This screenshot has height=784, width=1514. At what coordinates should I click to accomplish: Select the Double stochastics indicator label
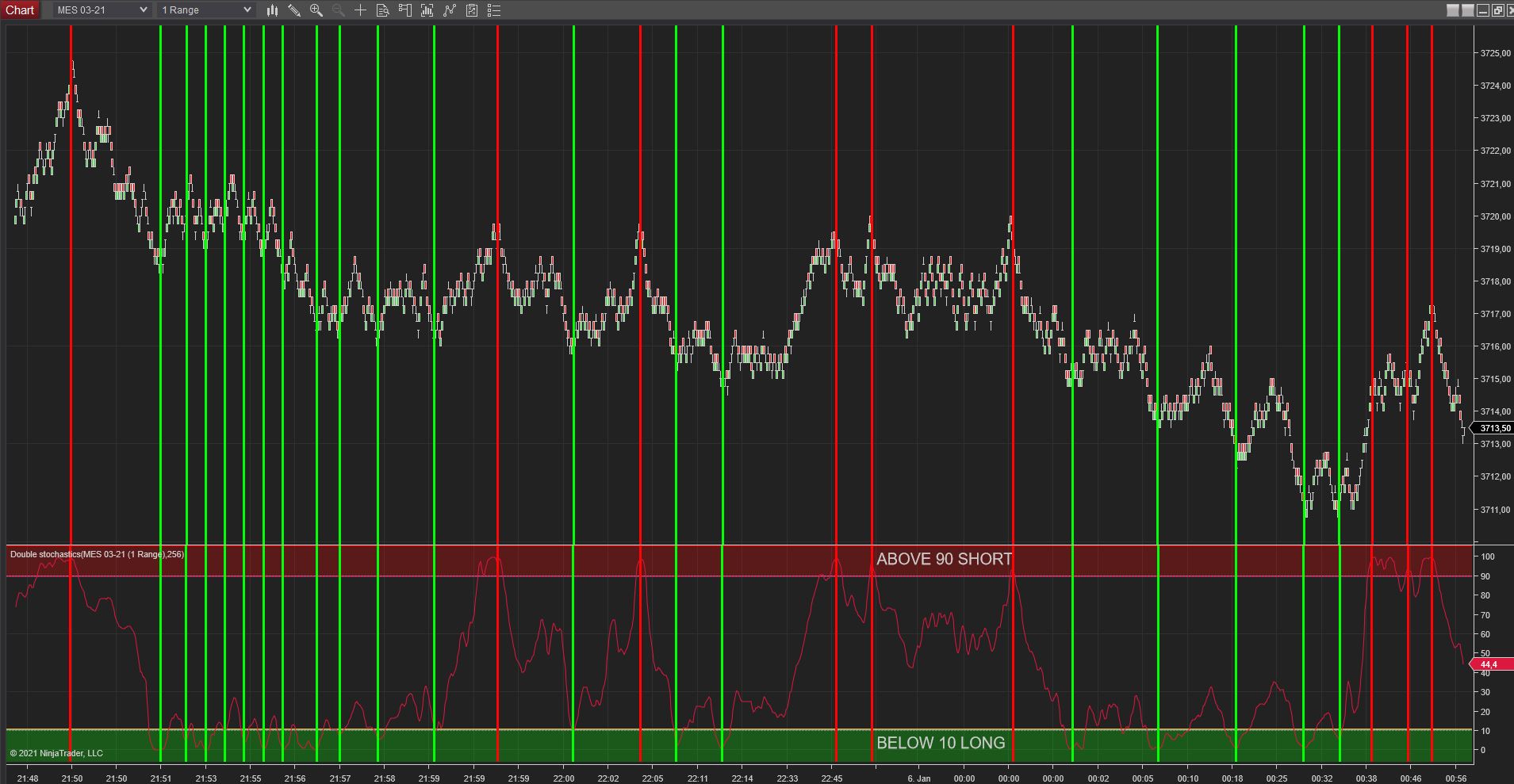pos(97,554)
